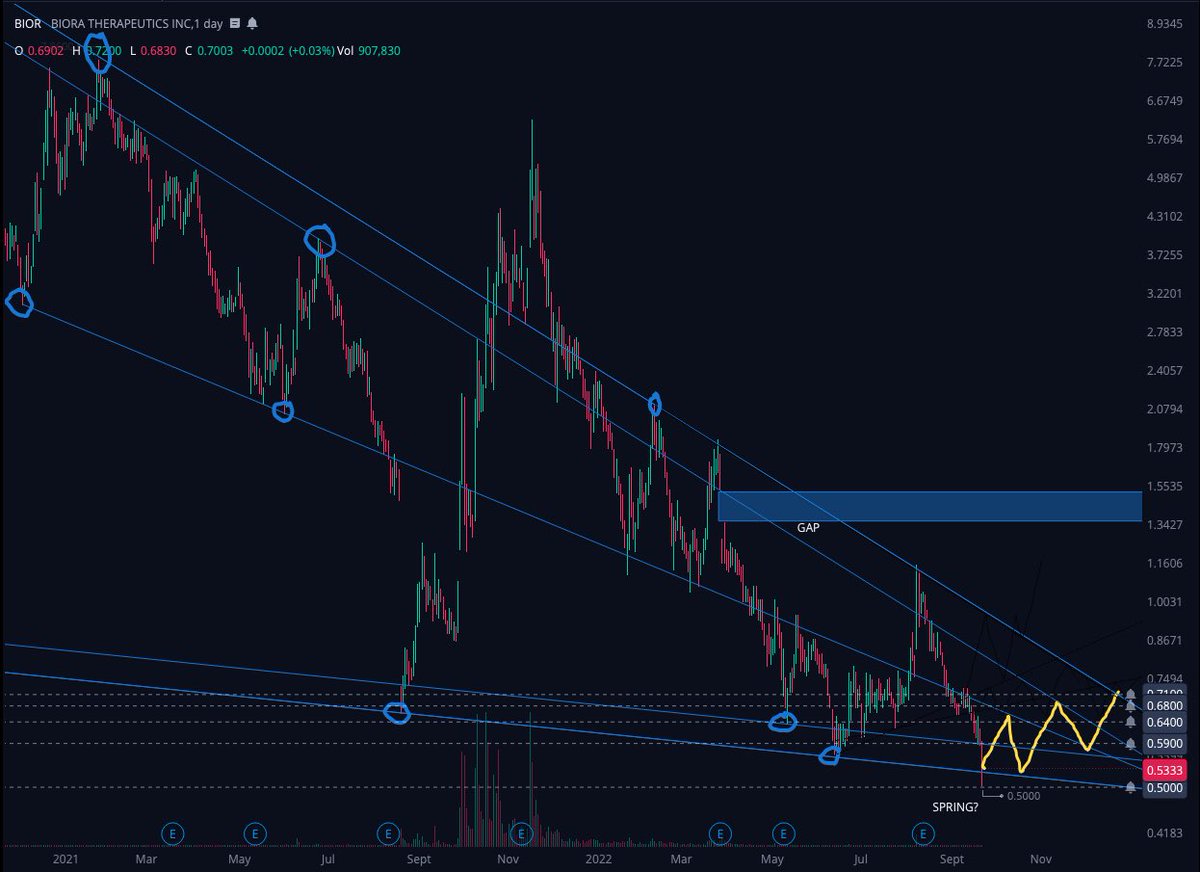1200x872 pixels.
Task: Click the 3.2201 price axis label
Action: pyautogui.click(x=1163, y=293)
